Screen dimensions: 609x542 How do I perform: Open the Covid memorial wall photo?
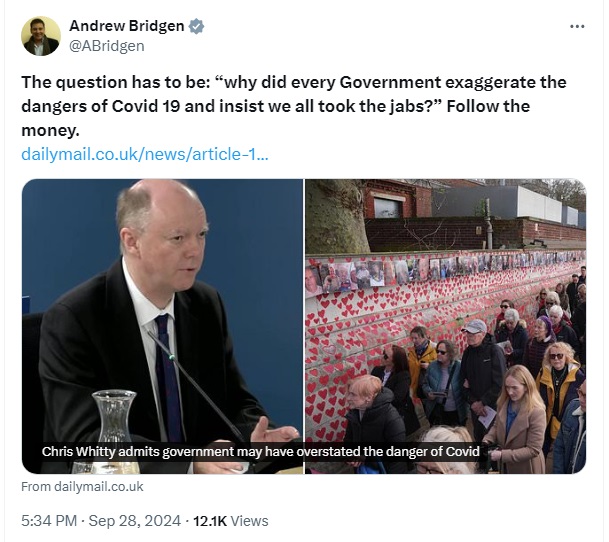click(x=445, y=326)
